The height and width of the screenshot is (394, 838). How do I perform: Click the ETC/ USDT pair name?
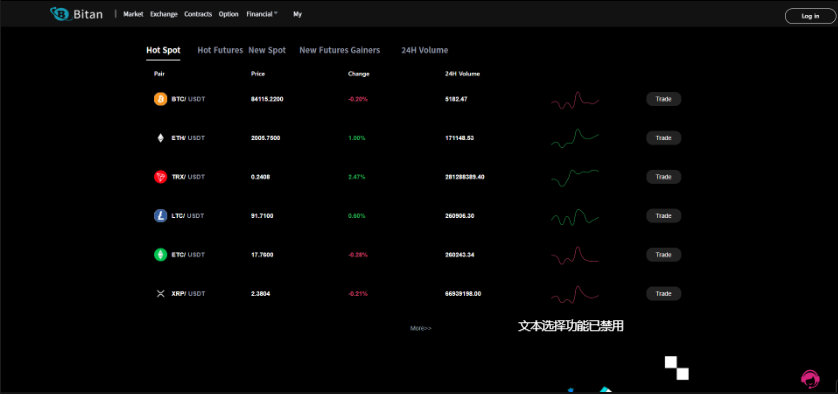pos(188,255)
